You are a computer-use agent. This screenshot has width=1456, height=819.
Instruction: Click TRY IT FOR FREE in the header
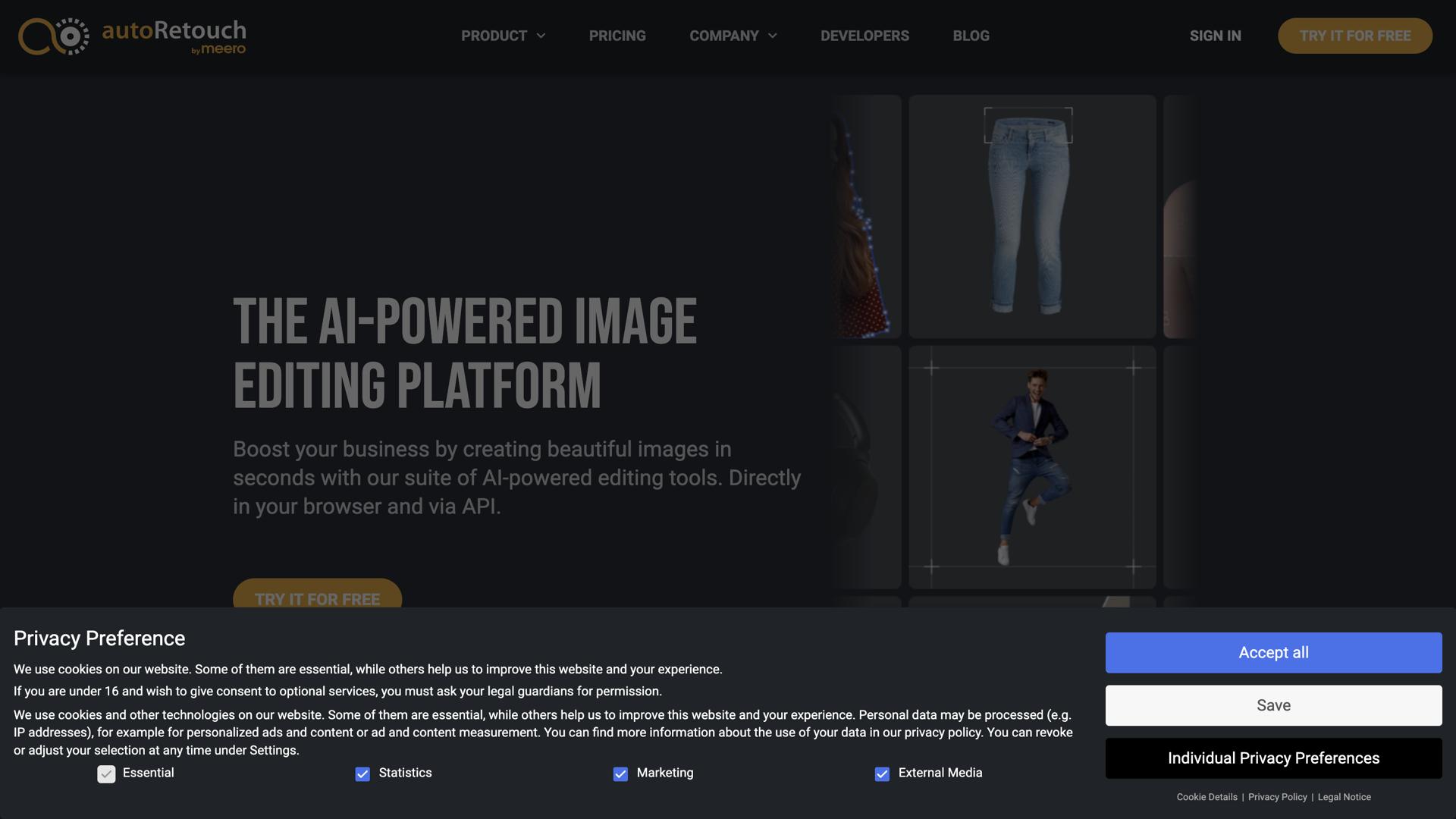(x=1355, y=36)
